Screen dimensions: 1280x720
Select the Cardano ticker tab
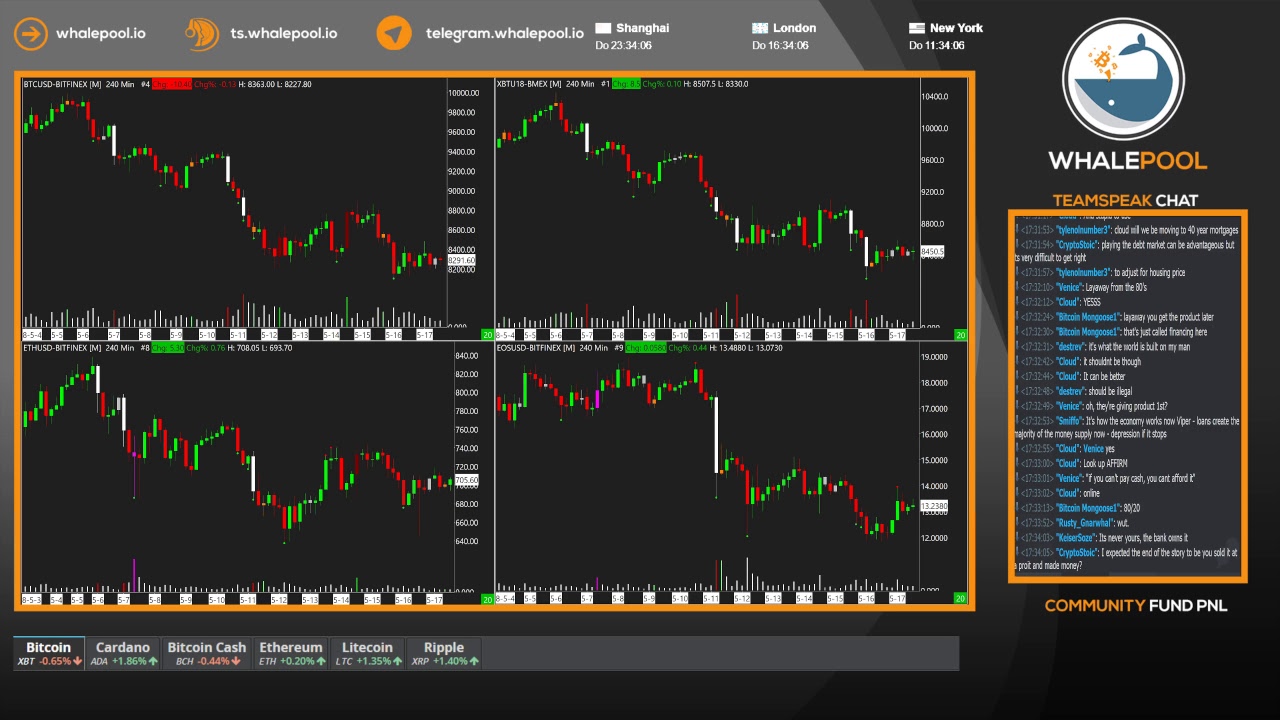[x=123, y=654]
